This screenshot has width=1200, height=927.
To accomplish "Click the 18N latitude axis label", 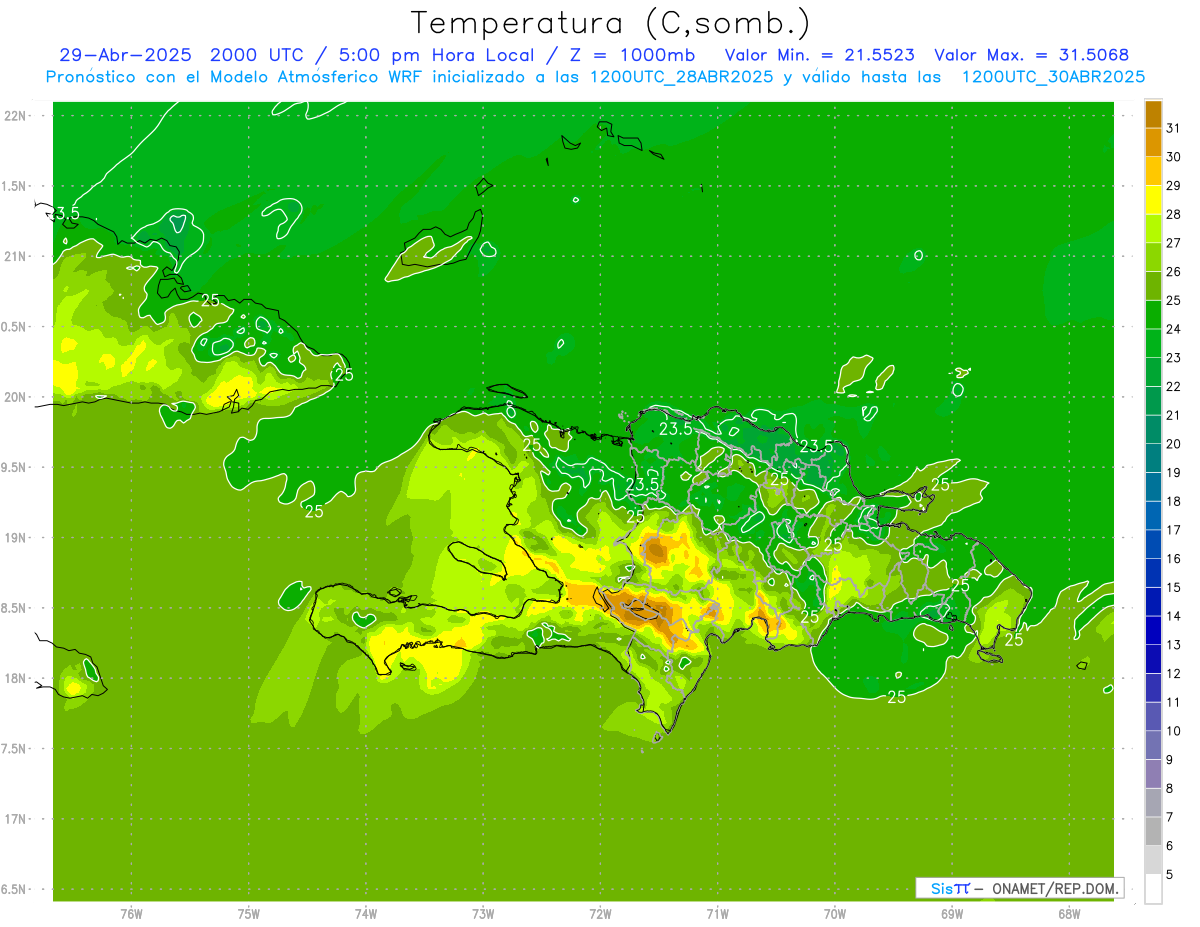I will [x=16, y=678].
